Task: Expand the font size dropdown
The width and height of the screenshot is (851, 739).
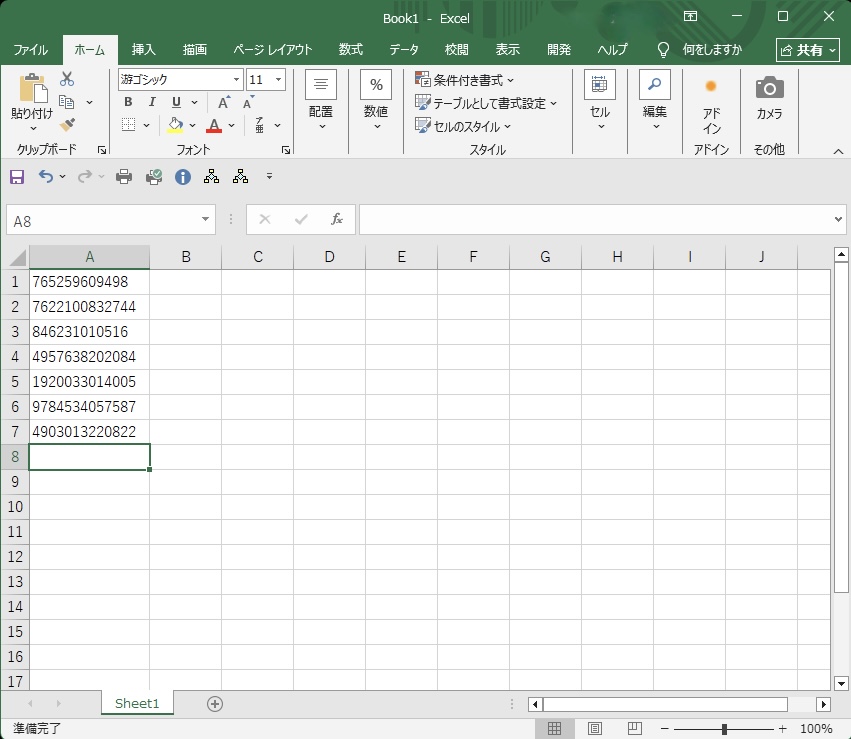Action: click(278, 80)
